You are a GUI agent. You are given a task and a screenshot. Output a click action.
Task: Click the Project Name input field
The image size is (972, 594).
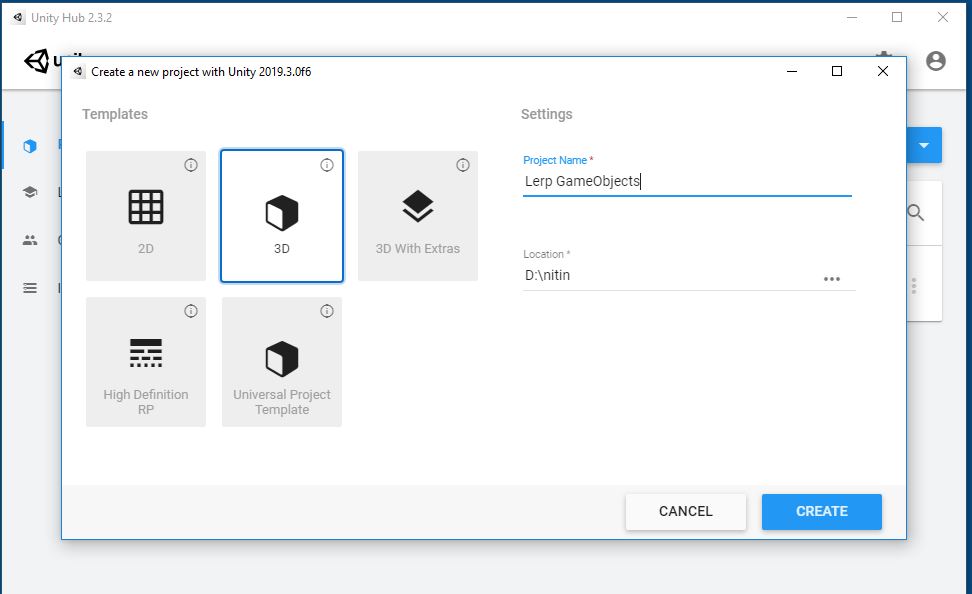point(687,181)
